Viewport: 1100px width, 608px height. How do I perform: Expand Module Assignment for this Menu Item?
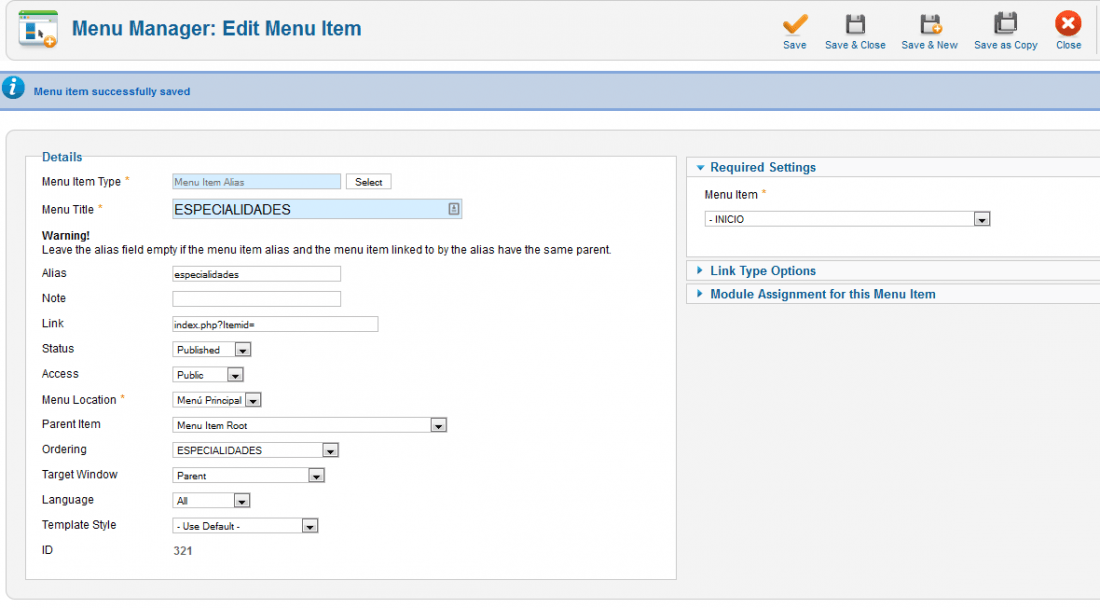815,295
